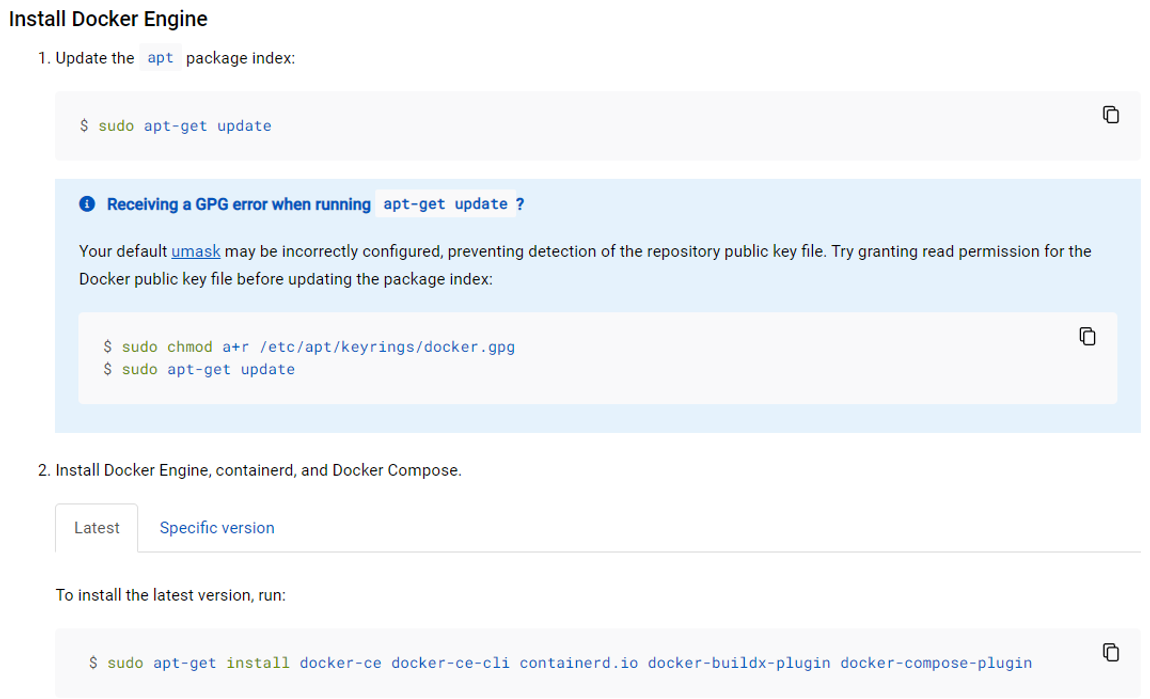Screen dimensions: 1150x699
Task: Click the 'Your default' text before the umask link
Action: coord(123,251)
